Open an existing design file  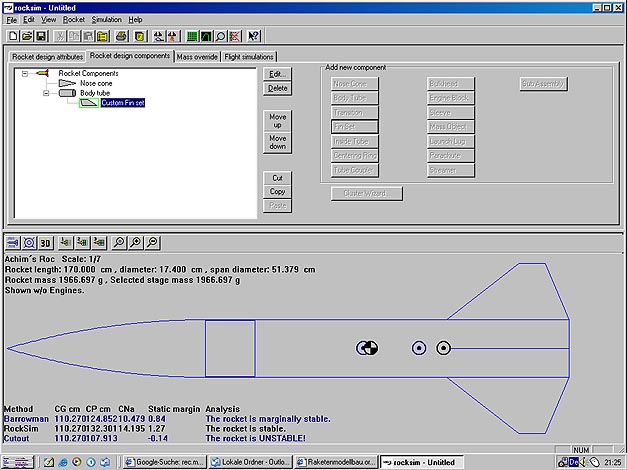click(27, 36)
